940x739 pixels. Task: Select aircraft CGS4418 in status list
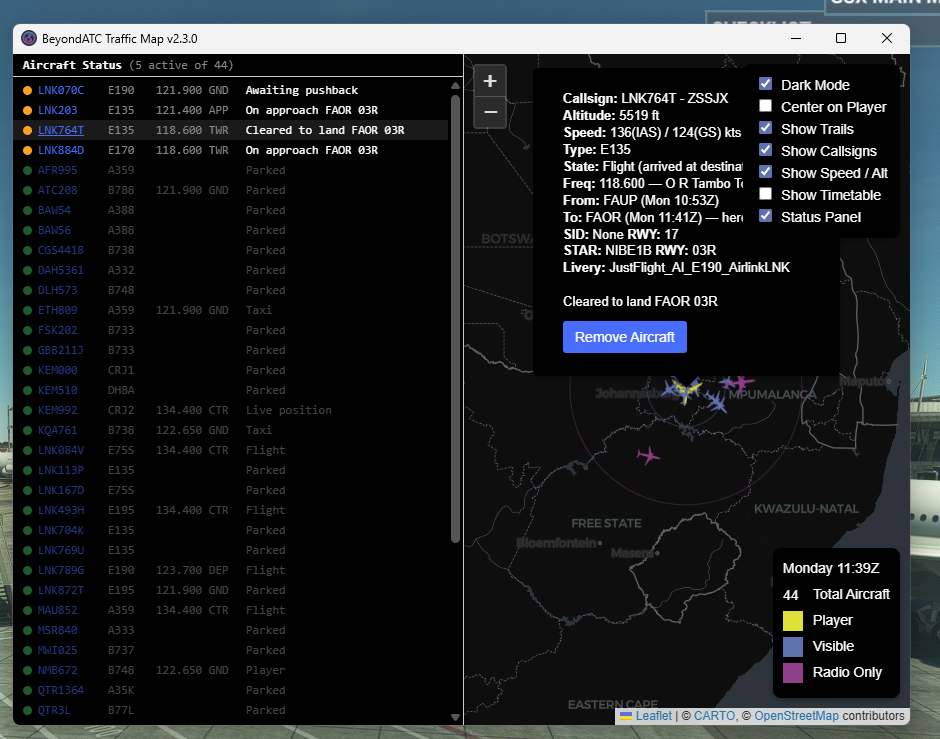(61, 250)
